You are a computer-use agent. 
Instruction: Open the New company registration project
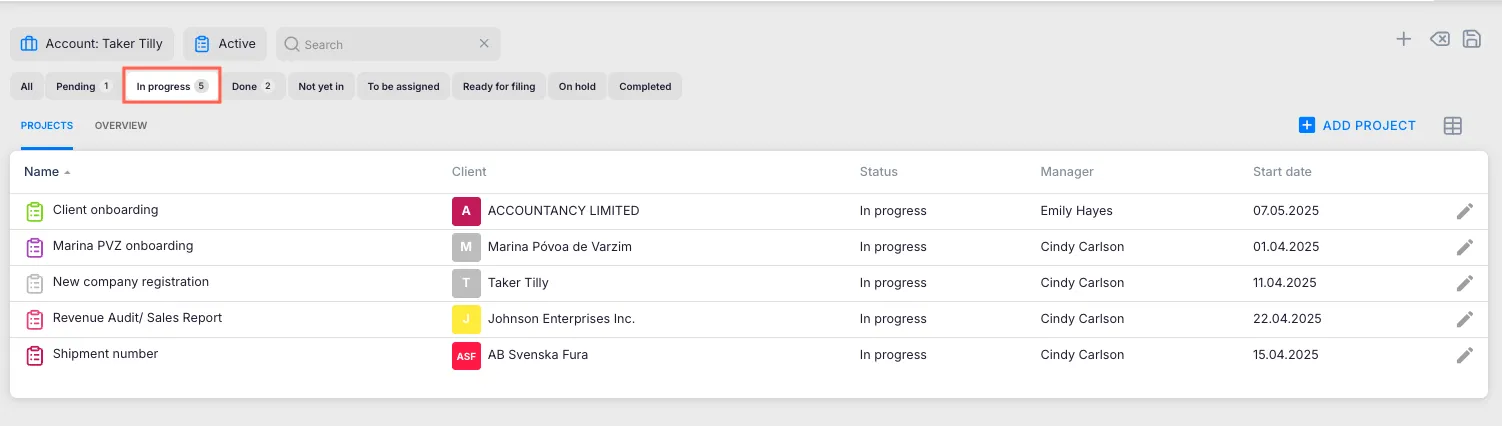[131, 282]
